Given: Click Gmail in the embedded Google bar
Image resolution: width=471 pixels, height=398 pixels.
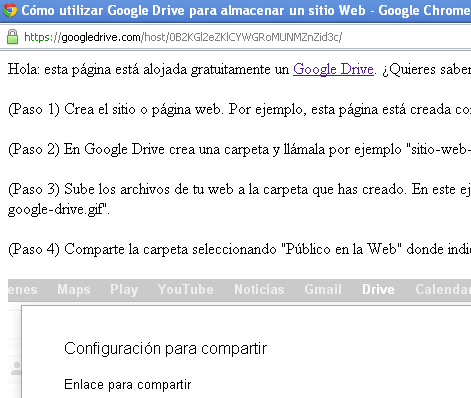Looking at the screenshot, I should click(x=323, y=289).
